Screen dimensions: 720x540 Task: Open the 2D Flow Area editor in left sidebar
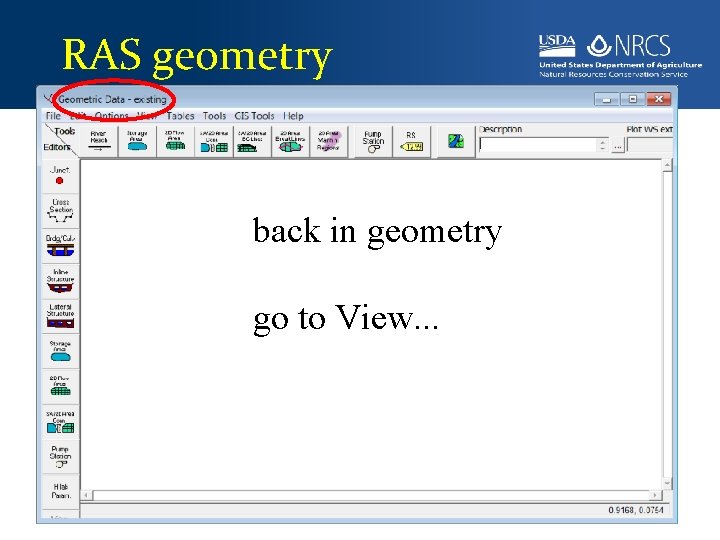pos(60,386)
